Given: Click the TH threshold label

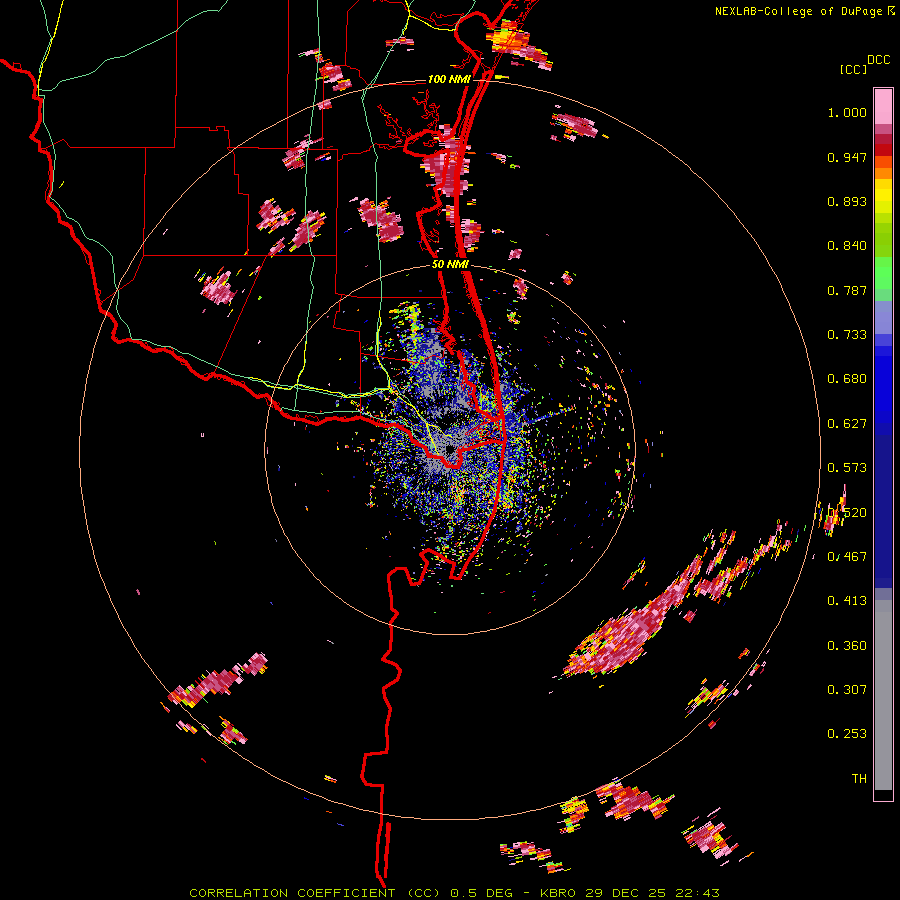Looking at the screenshot, I should click(859, 779).
